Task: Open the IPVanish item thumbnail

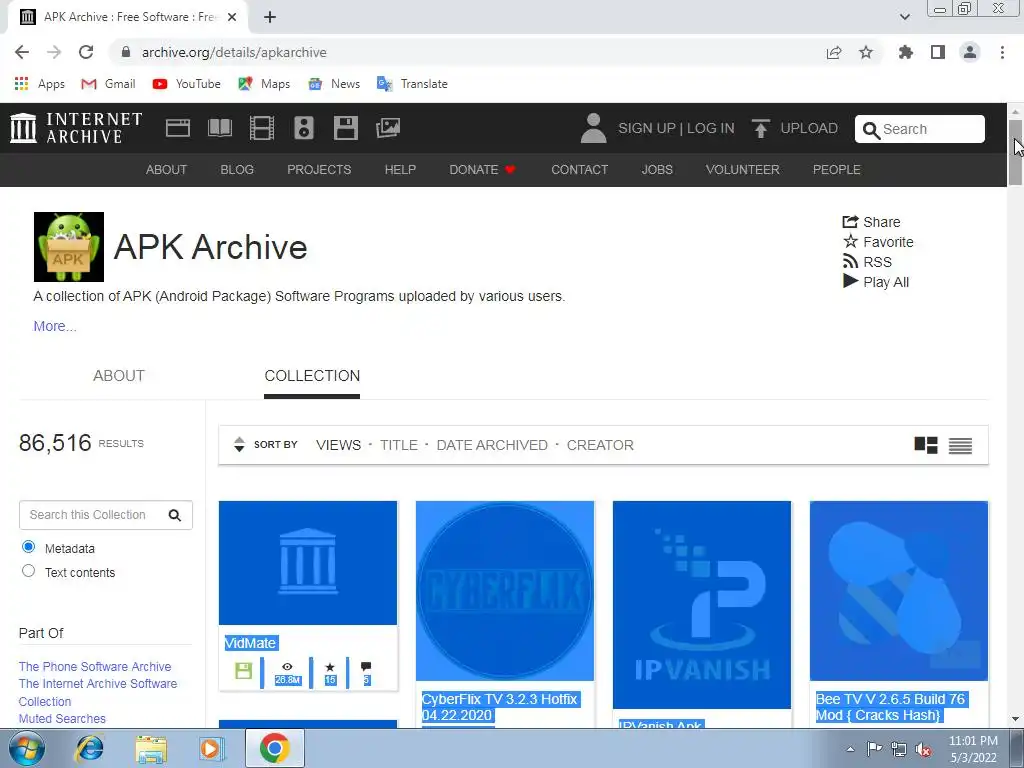Action: coord(701,605)
